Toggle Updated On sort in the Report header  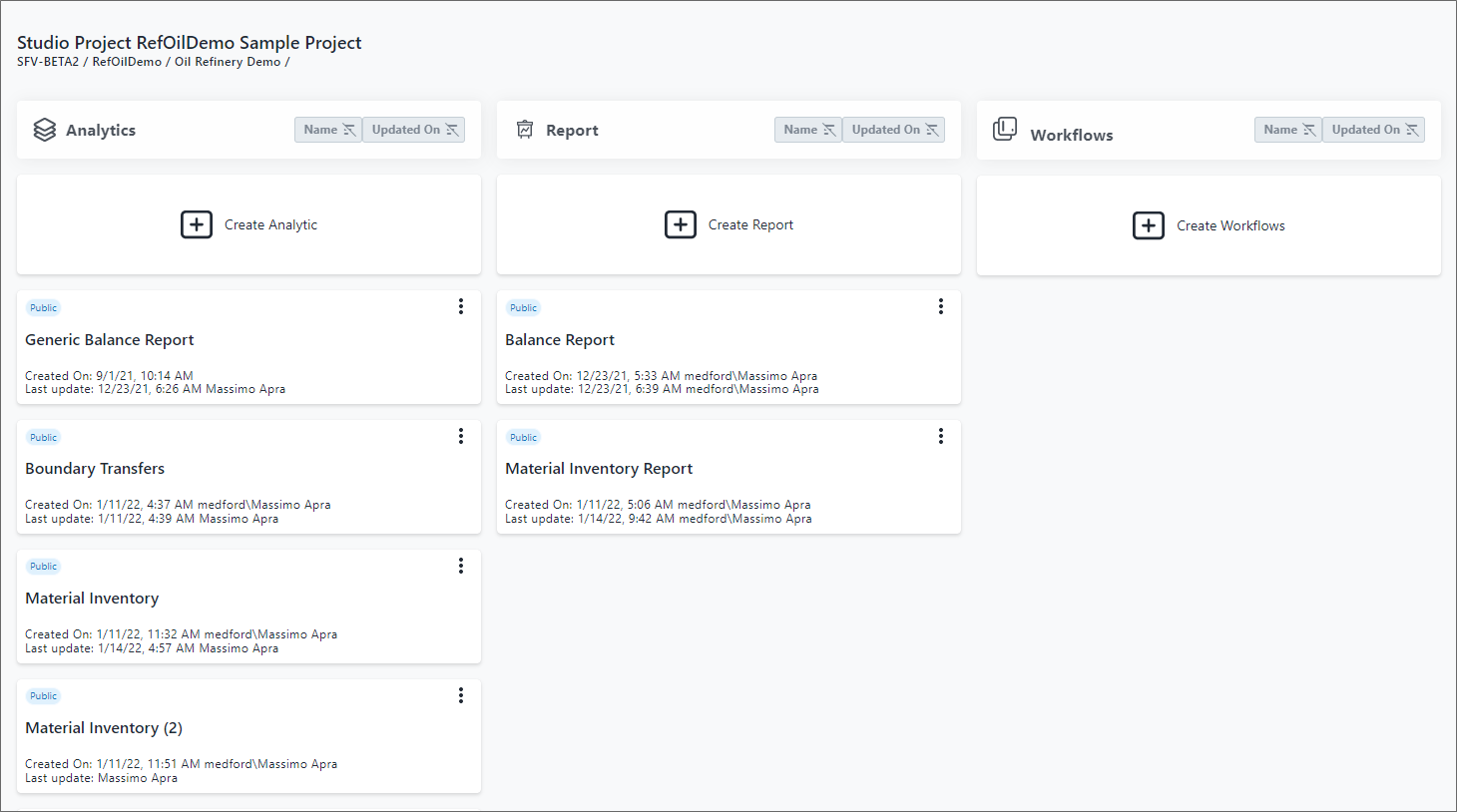pos(894,130)
